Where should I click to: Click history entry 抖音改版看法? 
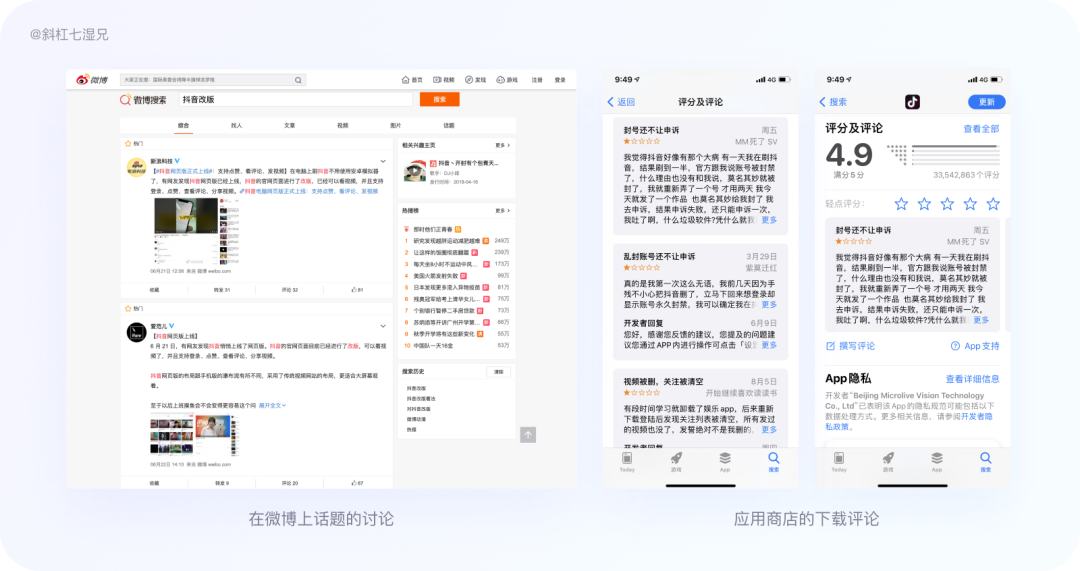click(421, 399)
